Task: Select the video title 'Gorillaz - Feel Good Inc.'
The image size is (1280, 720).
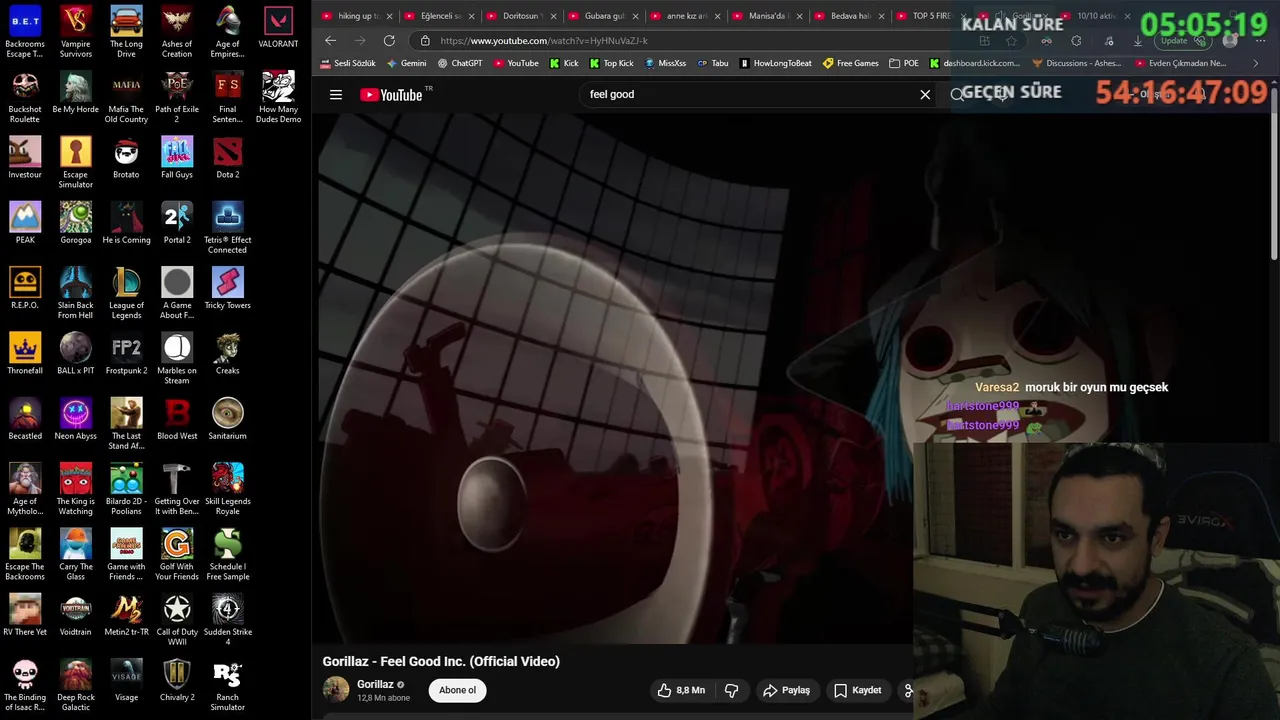Action: [441, 661]
